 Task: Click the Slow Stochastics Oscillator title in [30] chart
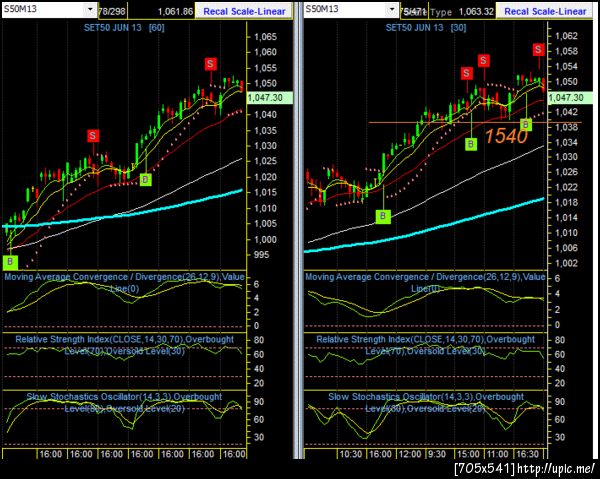pyautogui.click(x=425, y=402)
